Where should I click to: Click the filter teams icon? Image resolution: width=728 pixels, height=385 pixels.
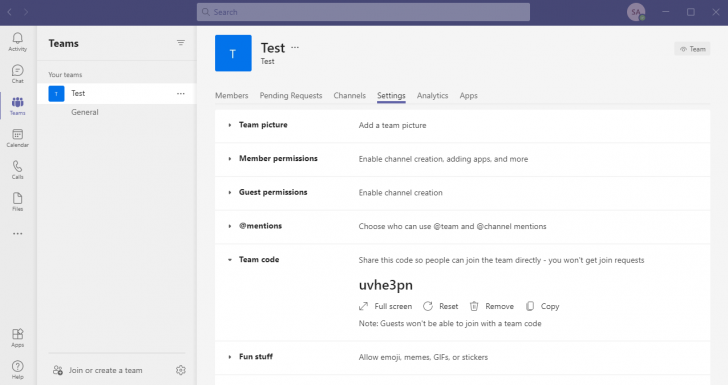coord(181,43)
